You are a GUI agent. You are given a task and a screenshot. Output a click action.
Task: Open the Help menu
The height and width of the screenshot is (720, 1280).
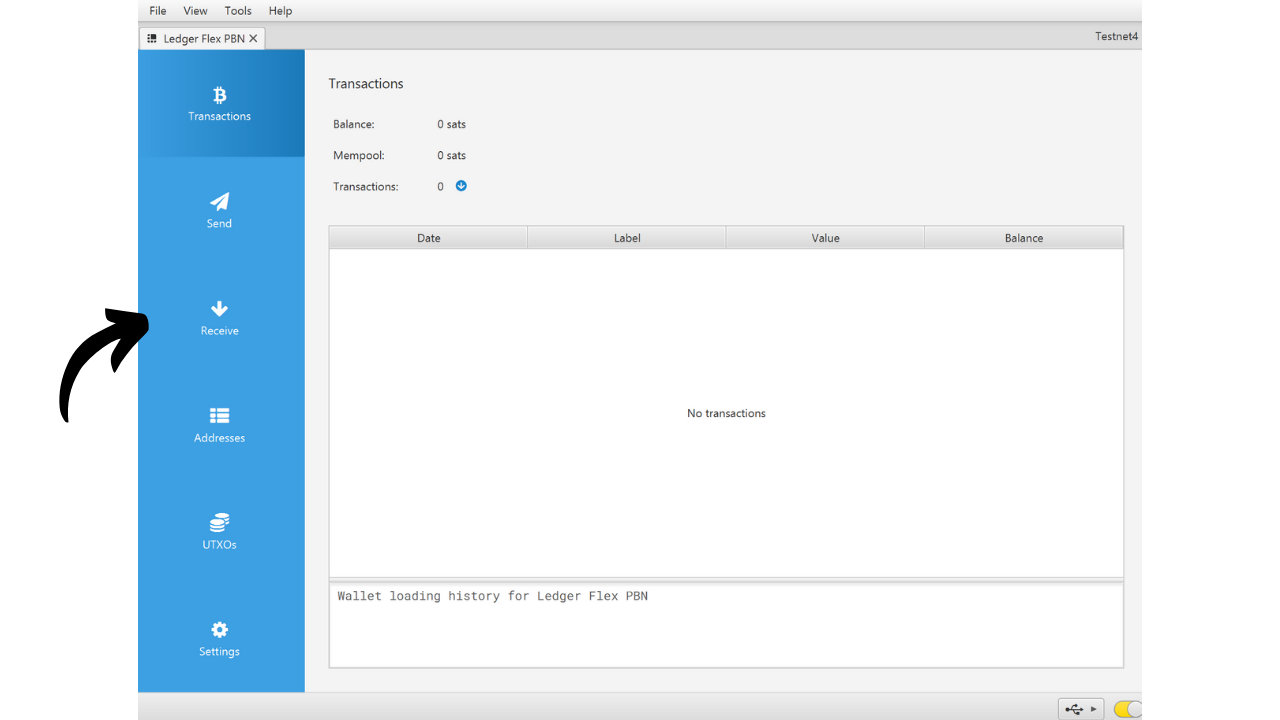[280, 11]
